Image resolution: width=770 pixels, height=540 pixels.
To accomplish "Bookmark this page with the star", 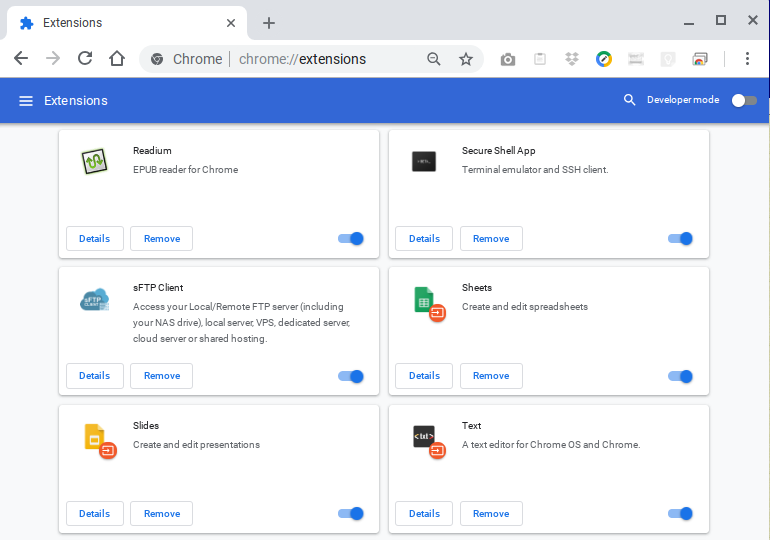I will (466, 59).
